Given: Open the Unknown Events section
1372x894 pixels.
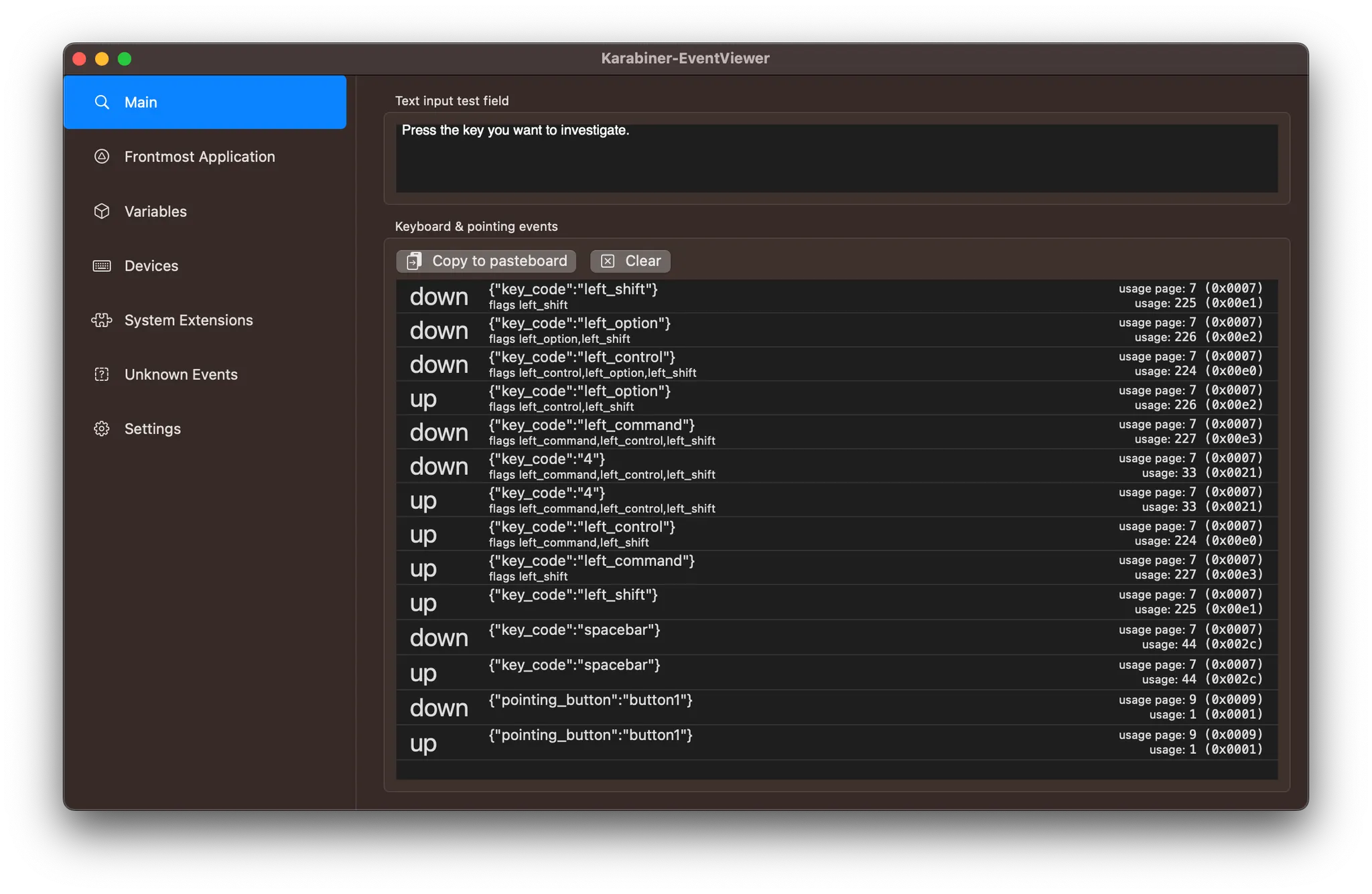Looking at the screenshot, I should pyautogui.click(x=181, y=374).
